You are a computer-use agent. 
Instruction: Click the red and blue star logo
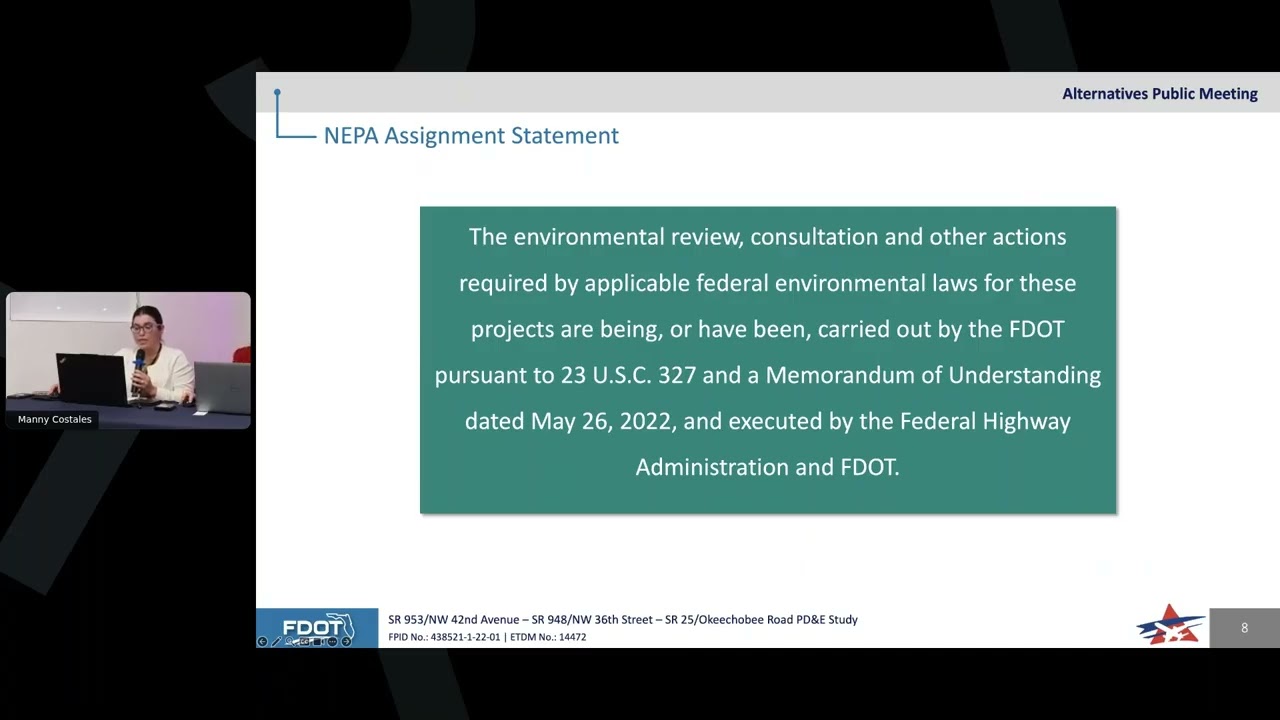pos(1171,624)
